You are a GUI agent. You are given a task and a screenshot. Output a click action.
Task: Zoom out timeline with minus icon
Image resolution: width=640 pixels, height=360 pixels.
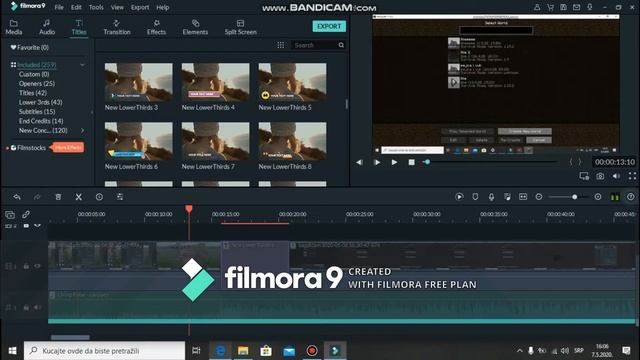pos(539,197)
